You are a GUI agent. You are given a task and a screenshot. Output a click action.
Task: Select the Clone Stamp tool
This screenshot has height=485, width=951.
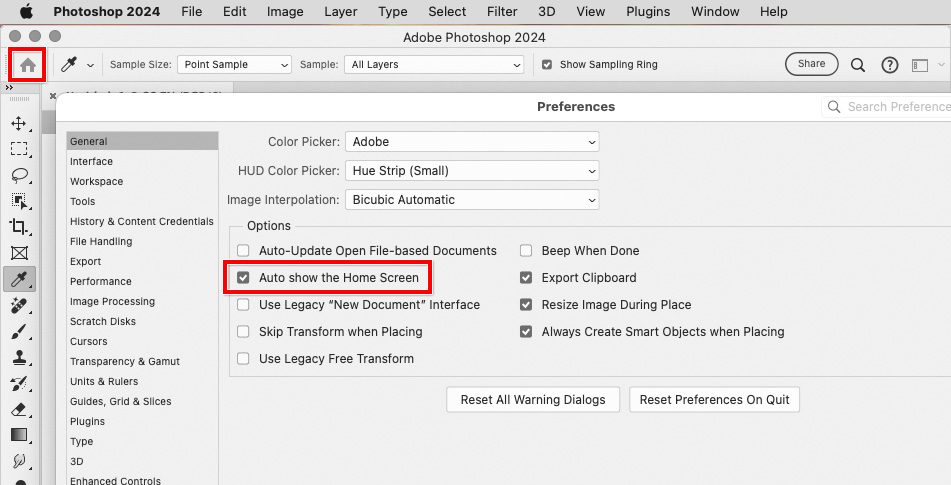(x=19, y=358)
